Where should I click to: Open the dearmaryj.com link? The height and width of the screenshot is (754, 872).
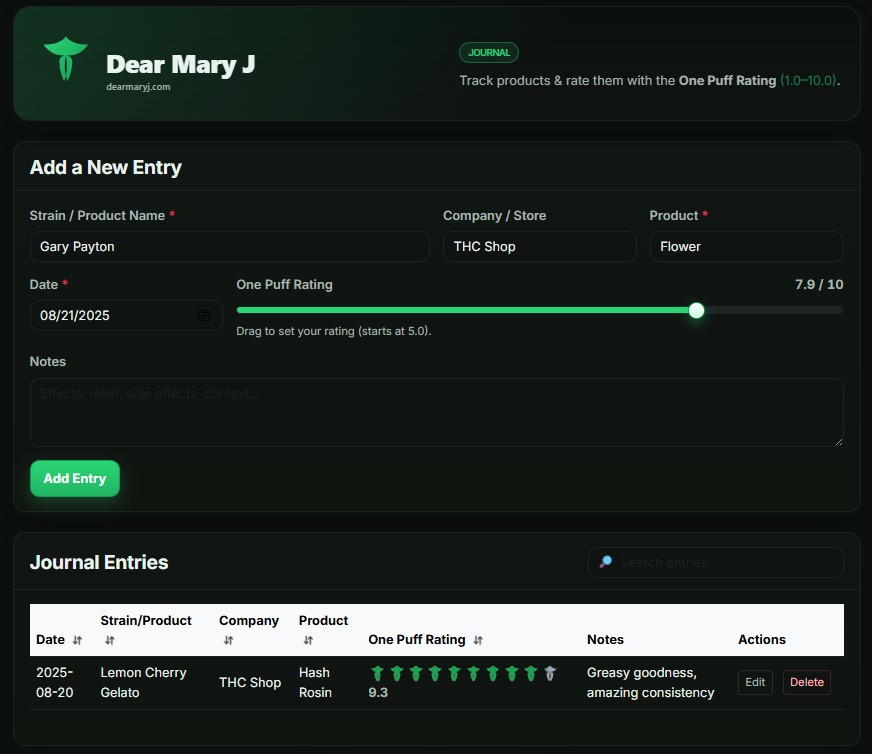click(x=138, y=87)
